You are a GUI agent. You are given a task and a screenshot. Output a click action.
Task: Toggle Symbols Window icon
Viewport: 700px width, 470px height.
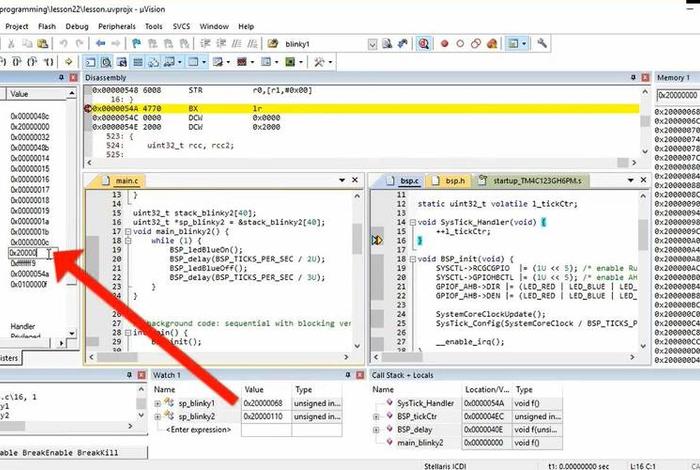coord(122,62)
